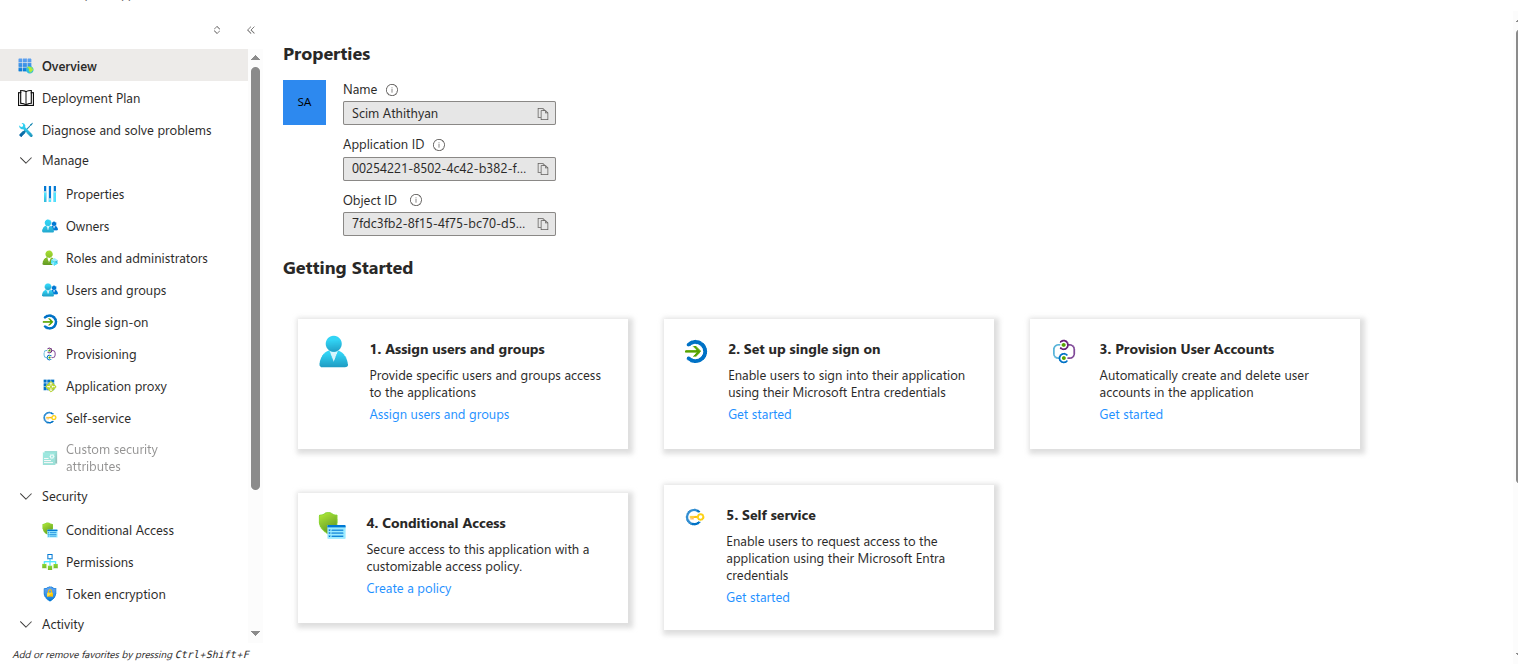Copy the Name field value
Screen dimensions: 1518x664
(543, 114)
